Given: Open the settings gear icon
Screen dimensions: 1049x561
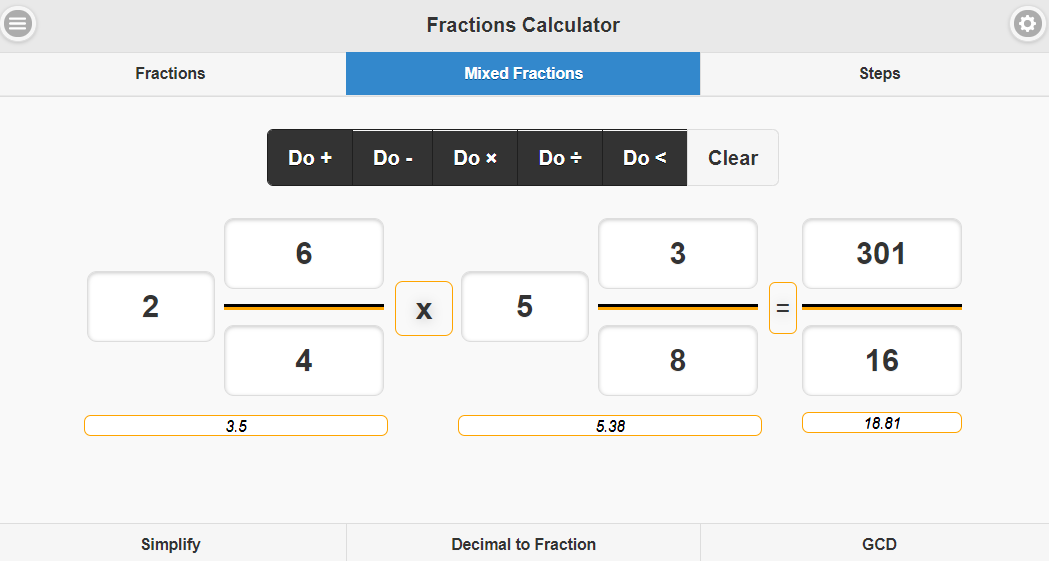Looking at the screenshot, I should pos(1028,24).
